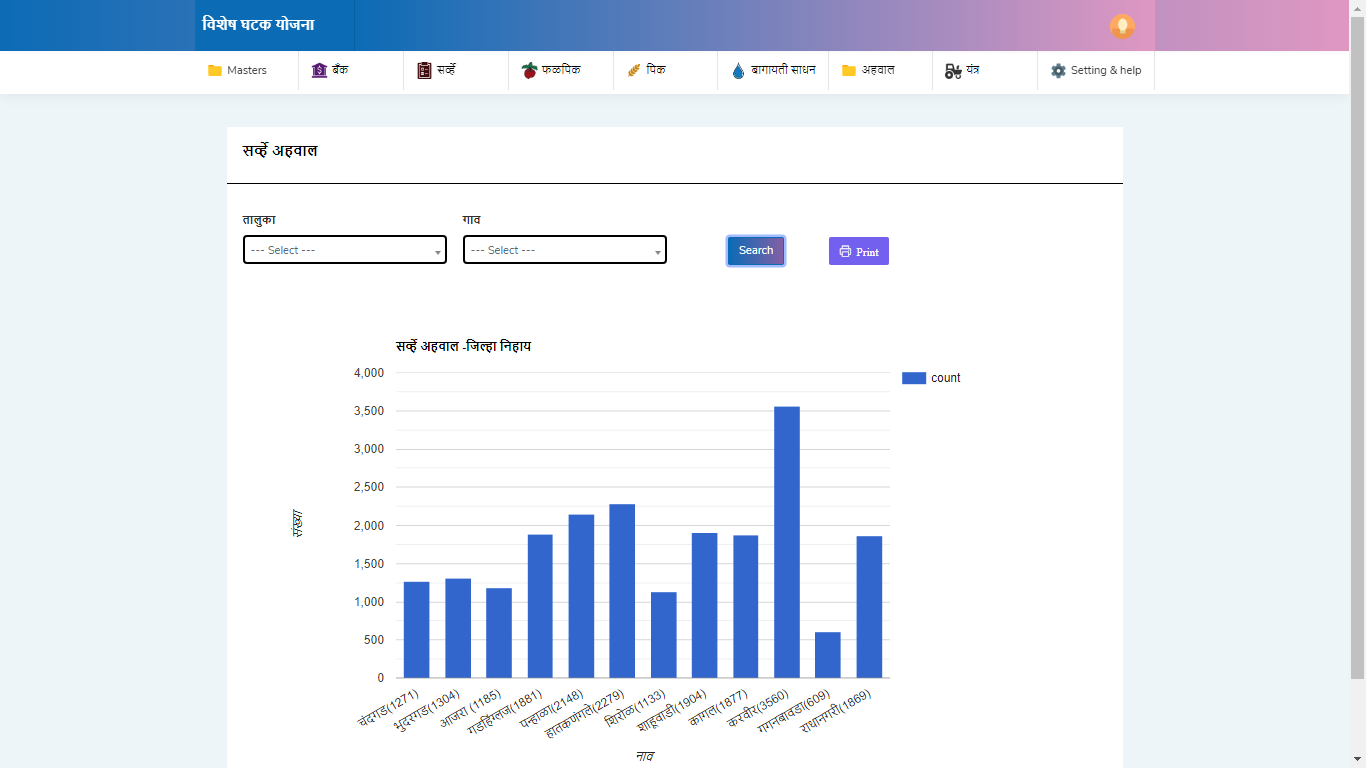Open the यंत्र menu label
The image size is (1366, 768).
pyautogui.click(x=973, y=70)
